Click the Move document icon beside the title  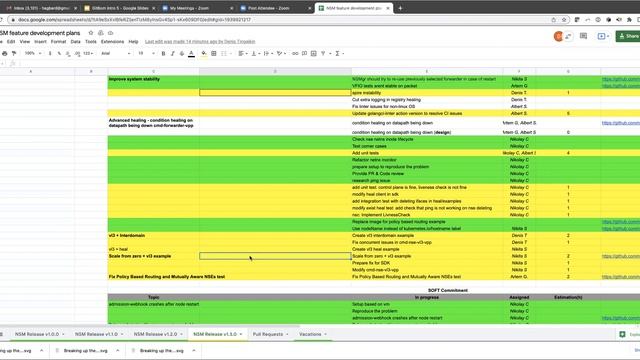pos(100,33)
